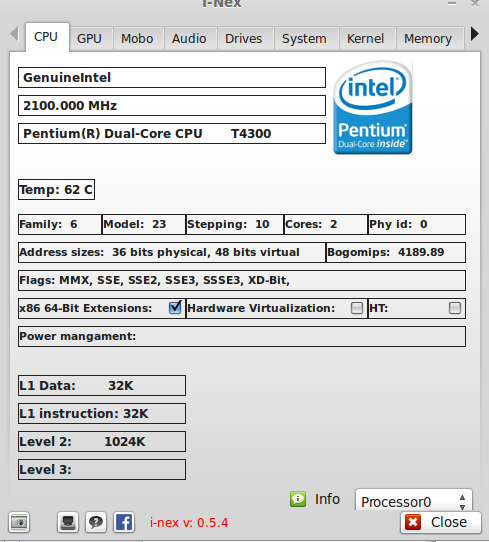Switch to the GPU tab

tap(90, 39)
